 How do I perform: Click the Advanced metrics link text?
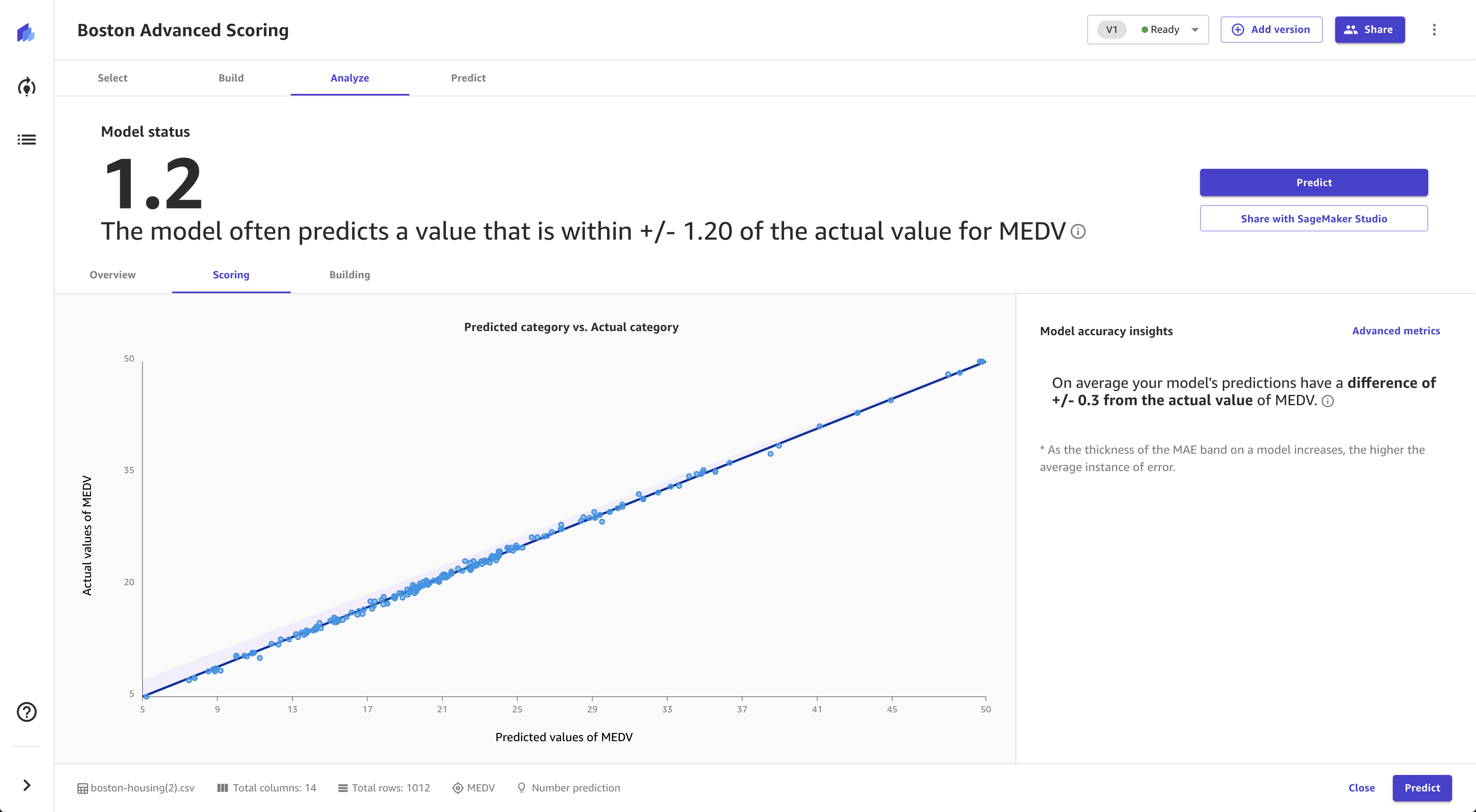pyautogui.click(x=1396, y=330)
